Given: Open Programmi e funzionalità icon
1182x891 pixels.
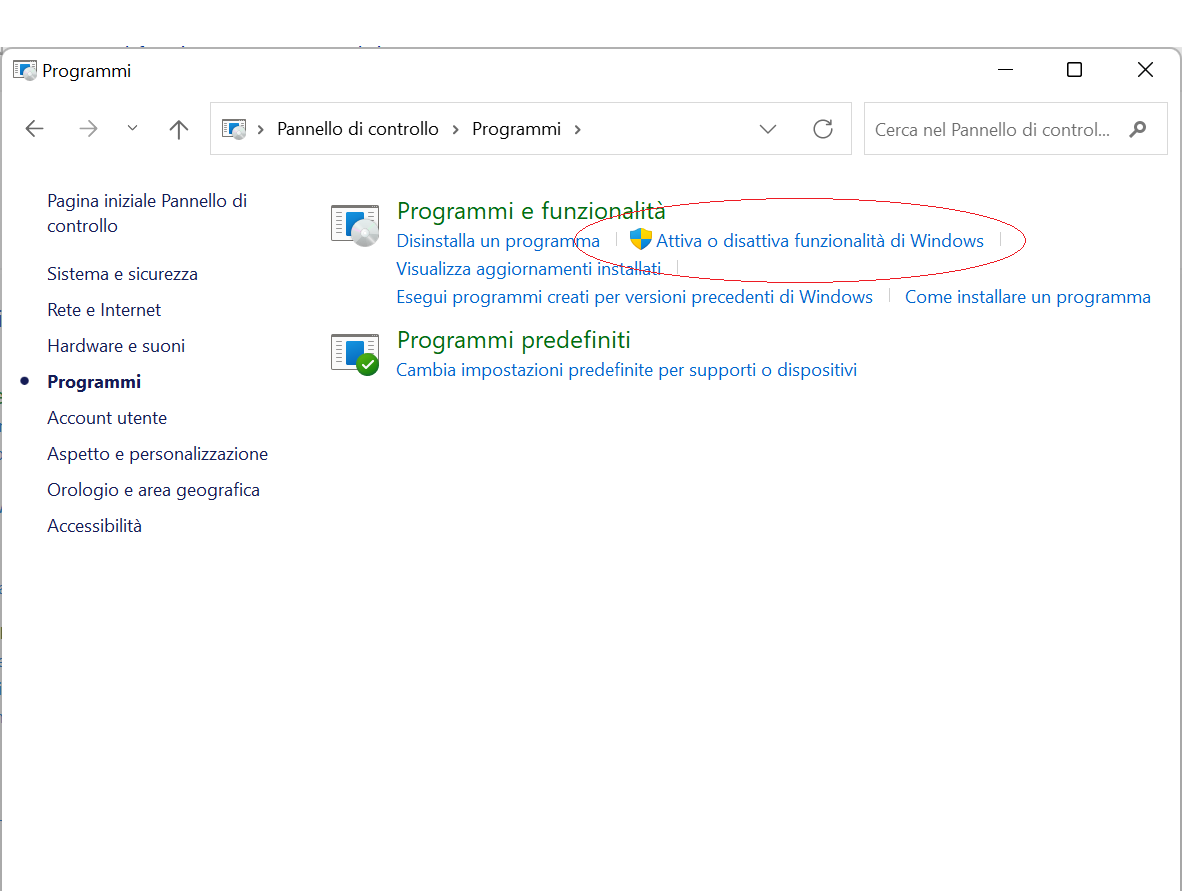Looking at the screenshot, I should pos(355,225).
